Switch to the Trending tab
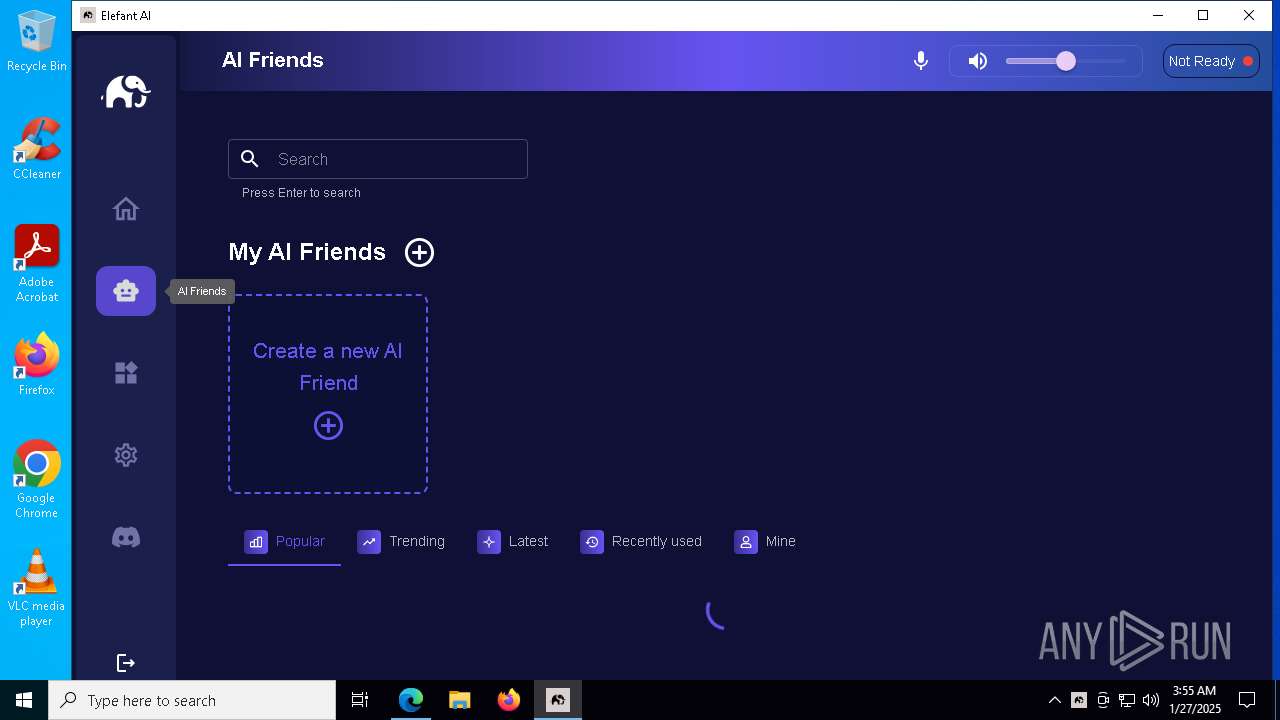Image resolution: width=1280 pixels, height=720 pixels. point(401,541)
